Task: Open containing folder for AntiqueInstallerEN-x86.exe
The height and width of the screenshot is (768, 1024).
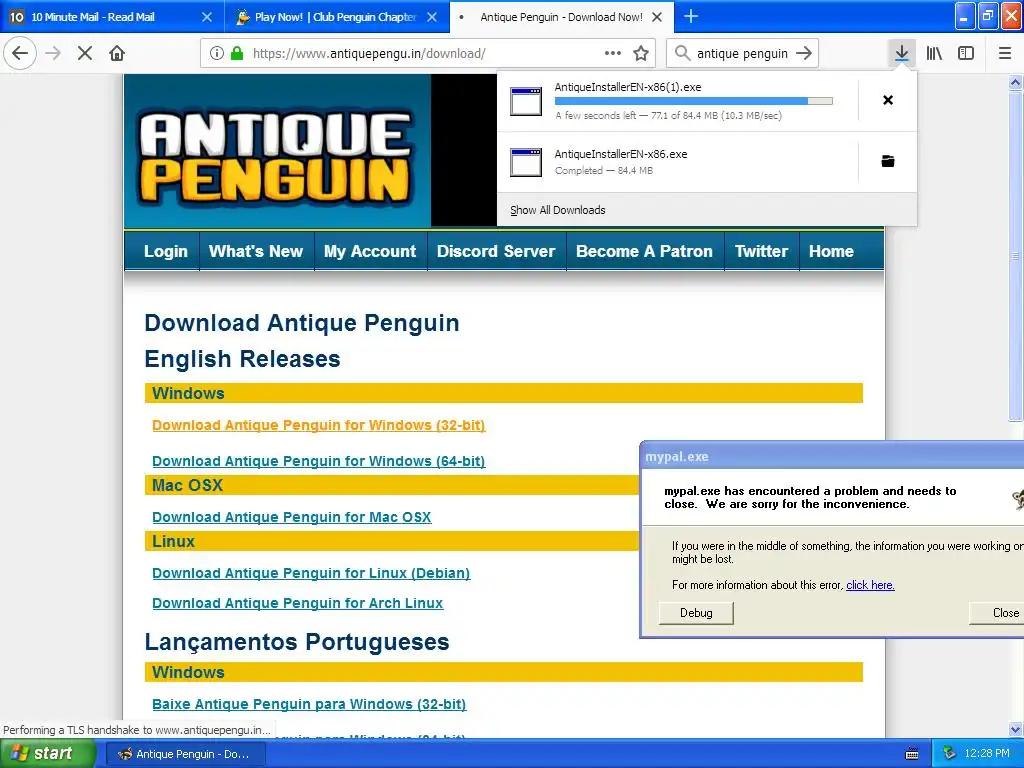Action: click(888, 161)
